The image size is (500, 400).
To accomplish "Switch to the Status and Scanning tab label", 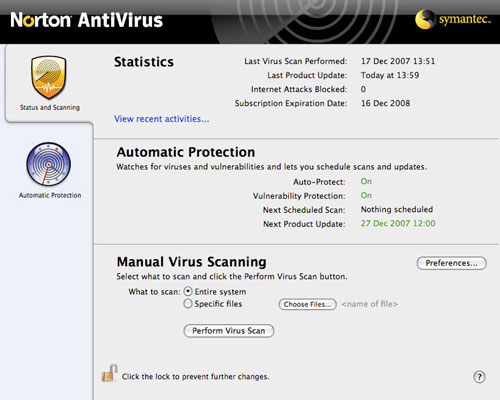I will [50, 107].
